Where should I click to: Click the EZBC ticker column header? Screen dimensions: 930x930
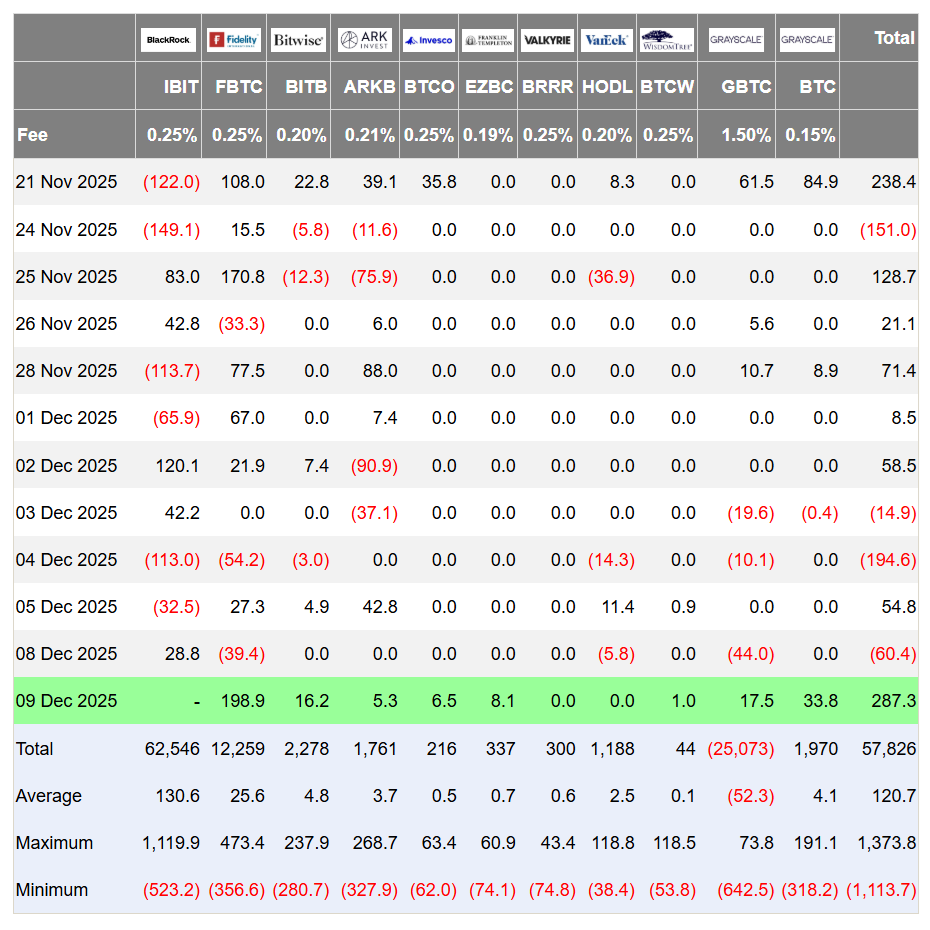[489, 87]
